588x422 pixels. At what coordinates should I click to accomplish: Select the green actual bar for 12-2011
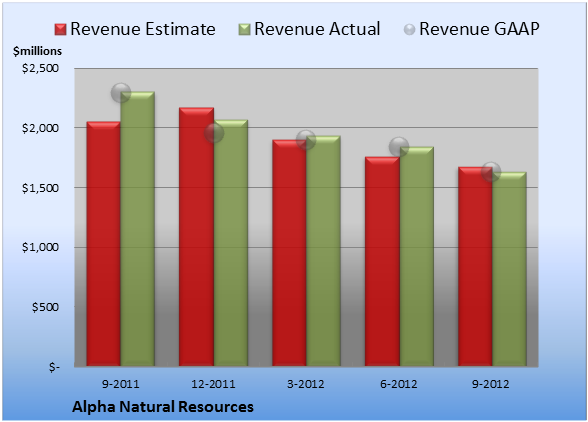231,243
